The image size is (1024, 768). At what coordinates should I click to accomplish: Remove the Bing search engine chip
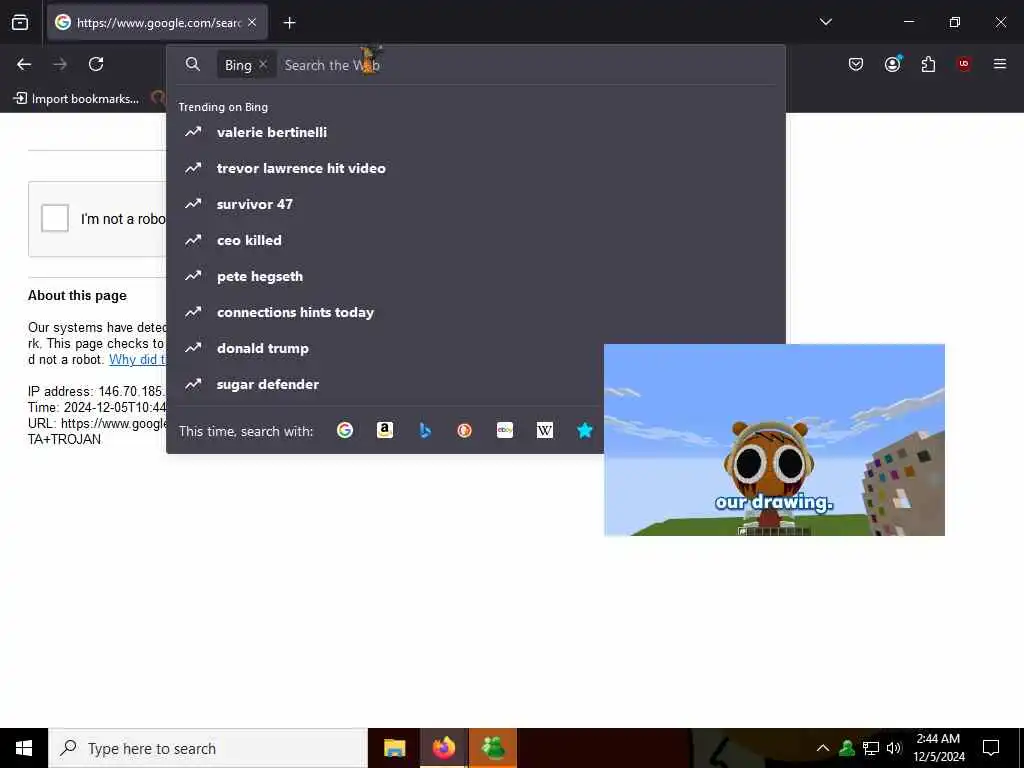coord(263,64)
